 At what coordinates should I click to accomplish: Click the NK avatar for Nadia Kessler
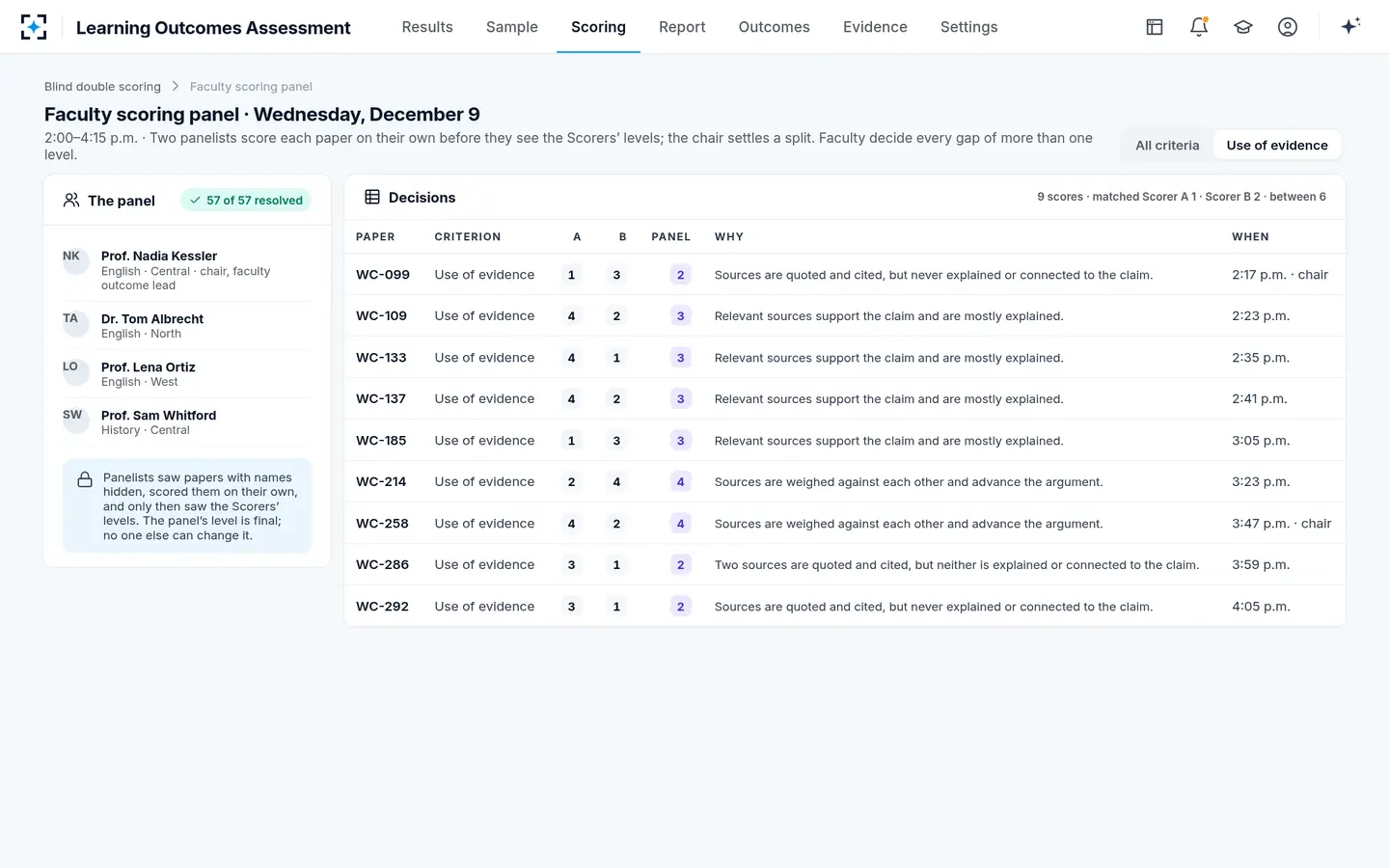pyautogui.click(x=75, y=261)
